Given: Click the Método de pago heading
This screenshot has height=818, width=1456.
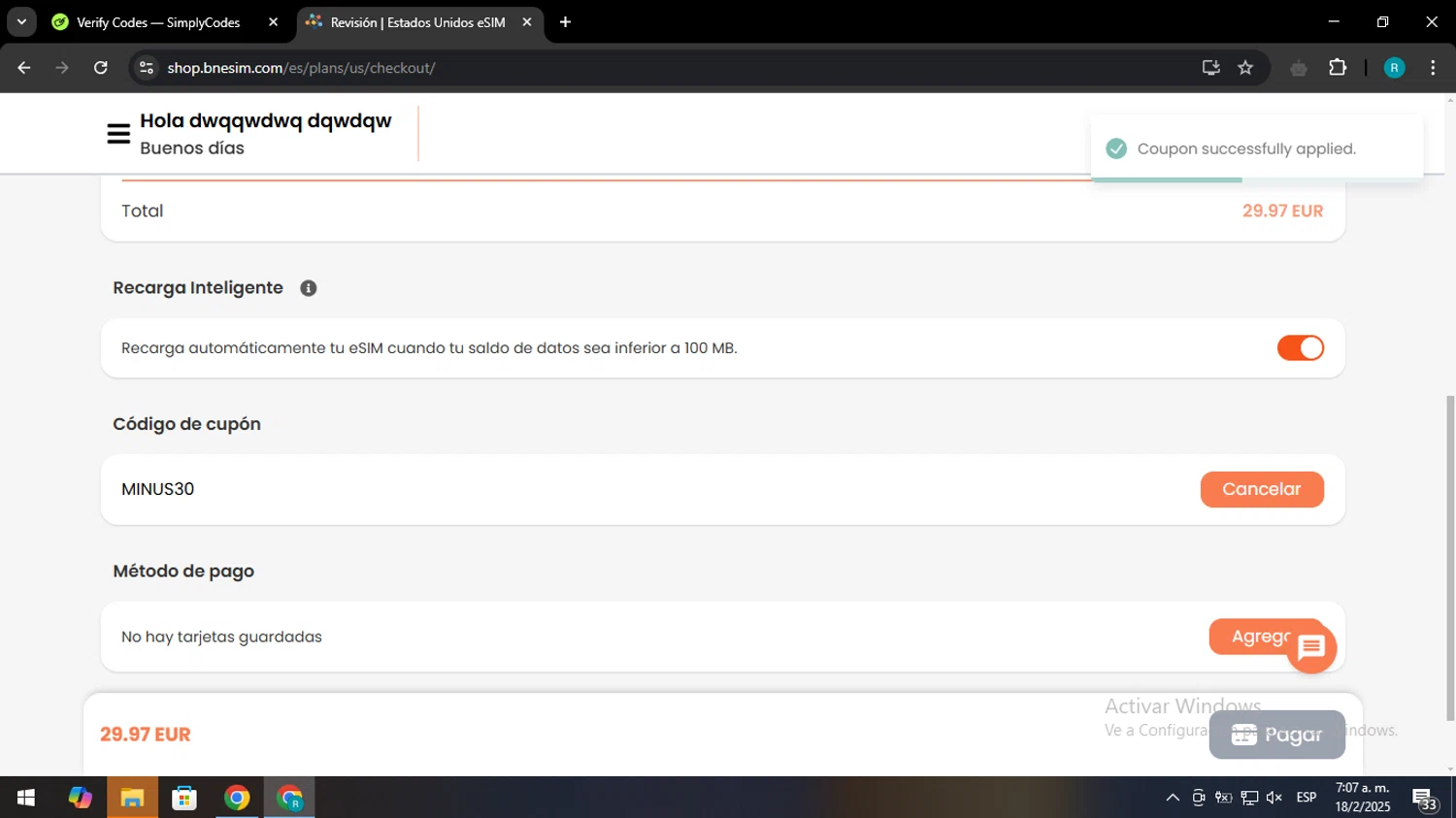Looking at the screenshot, I should tap(183, 571).
